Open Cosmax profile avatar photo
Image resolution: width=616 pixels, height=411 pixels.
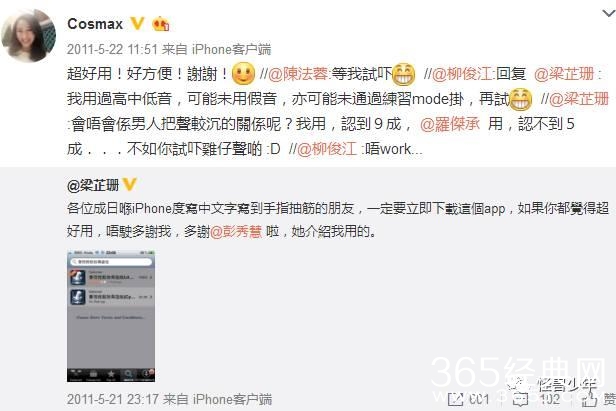[29, 35]
